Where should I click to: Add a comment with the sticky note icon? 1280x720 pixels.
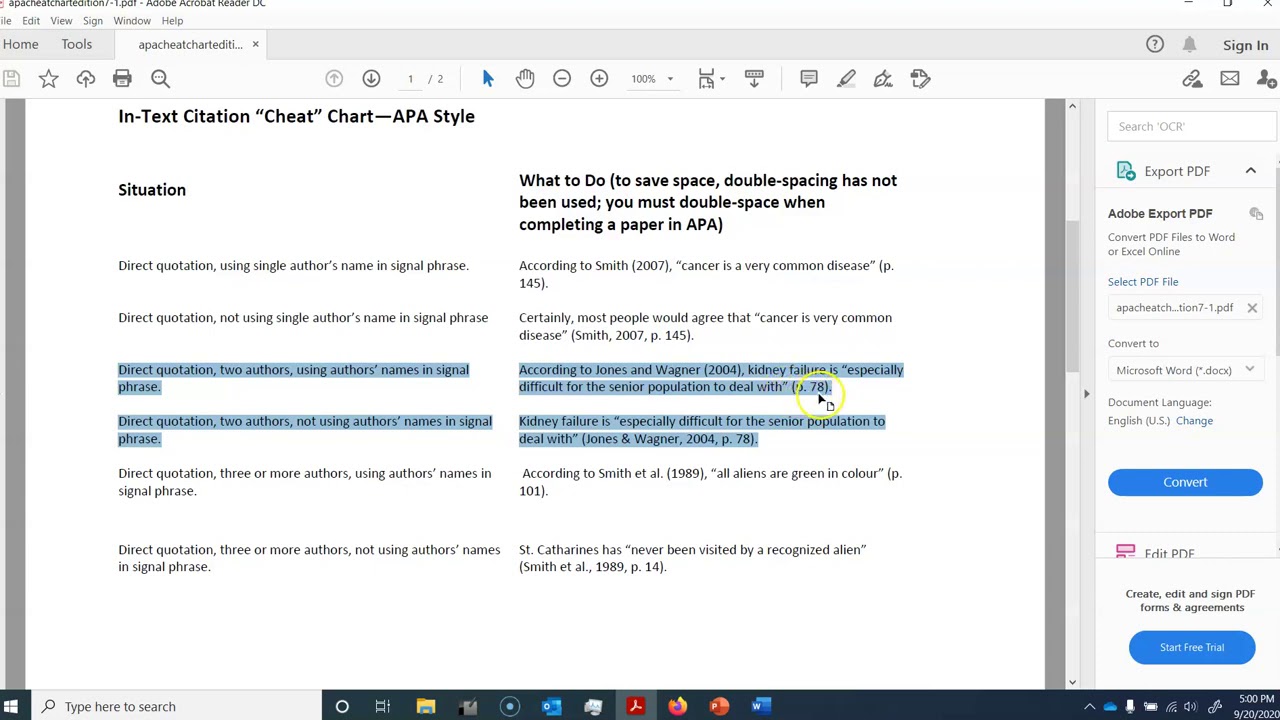click(x=809, y=79)
